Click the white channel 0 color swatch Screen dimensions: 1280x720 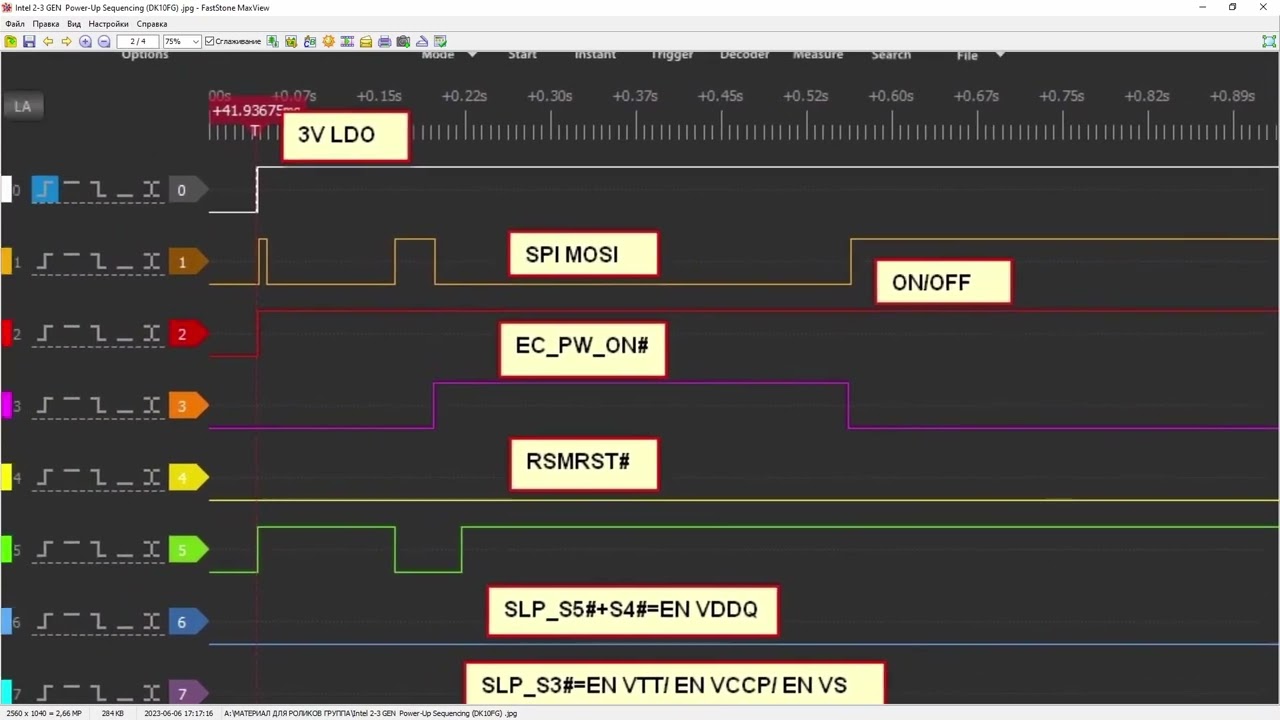coord(6,190)
